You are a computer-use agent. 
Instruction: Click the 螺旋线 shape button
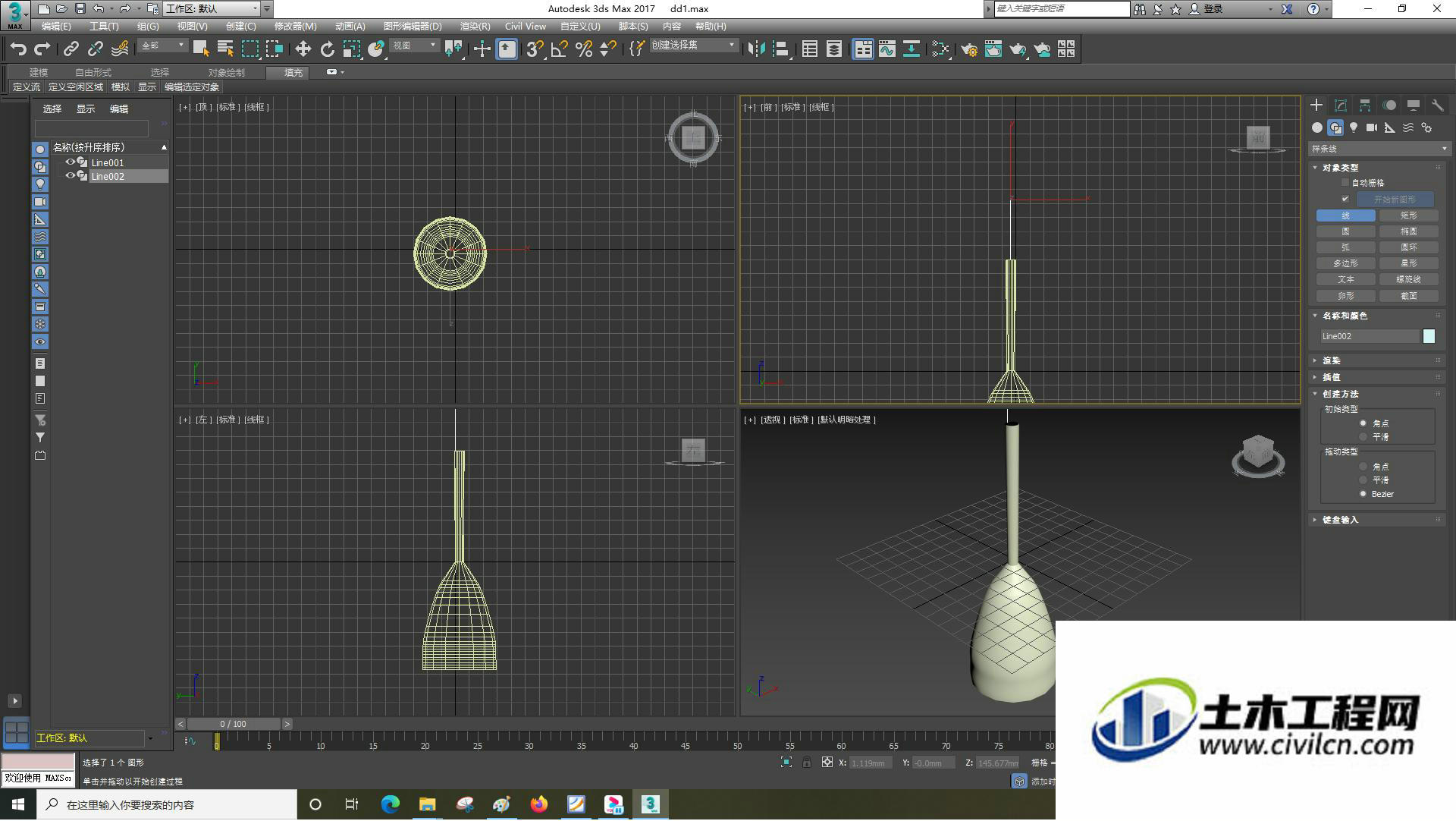[1409, 279]
